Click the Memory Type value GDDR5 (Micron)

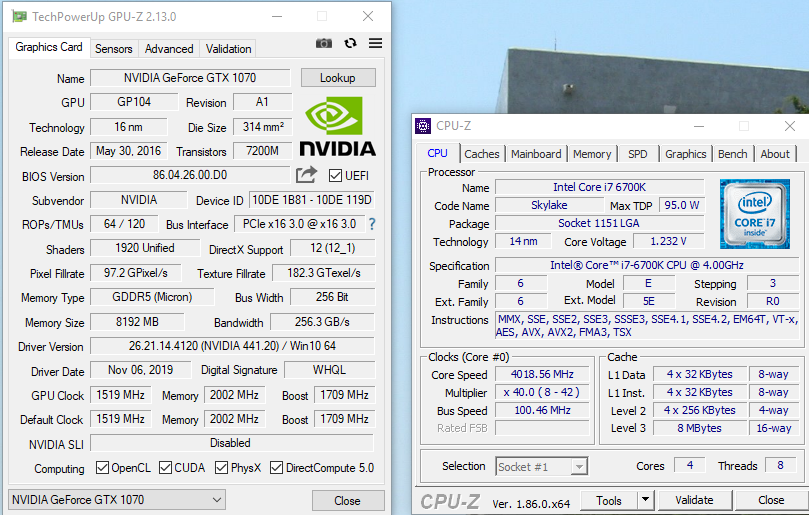click(x=152, y=297)
